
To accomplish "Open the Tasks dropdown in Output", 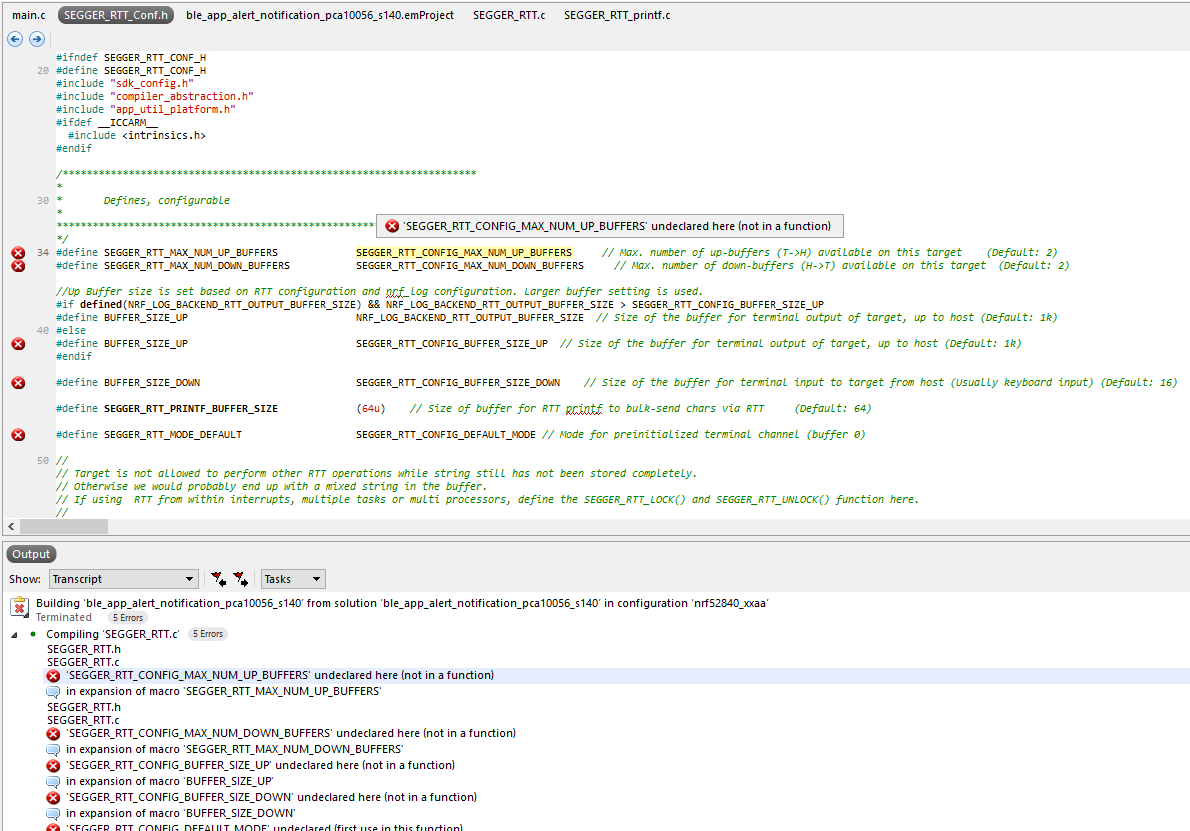I will tap(293, 579).
